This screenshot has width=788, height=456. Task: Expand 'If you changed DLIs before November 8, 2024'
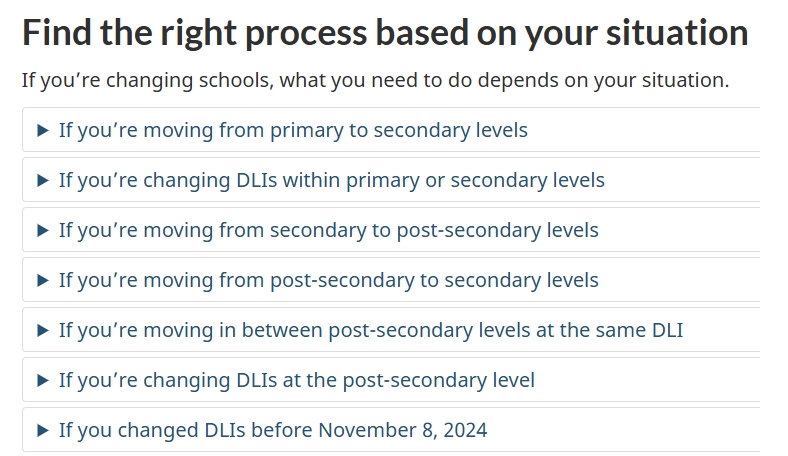point(272,430)
